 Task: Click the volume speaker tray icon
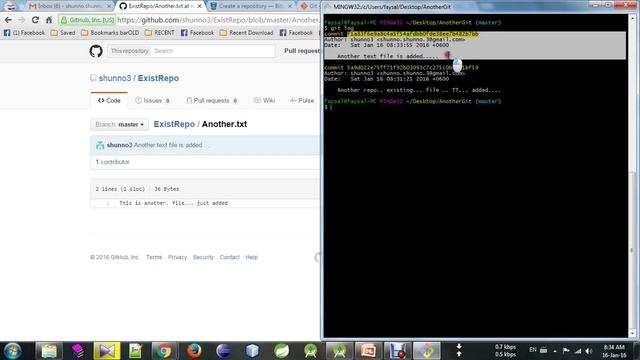[x=589, y=351]
